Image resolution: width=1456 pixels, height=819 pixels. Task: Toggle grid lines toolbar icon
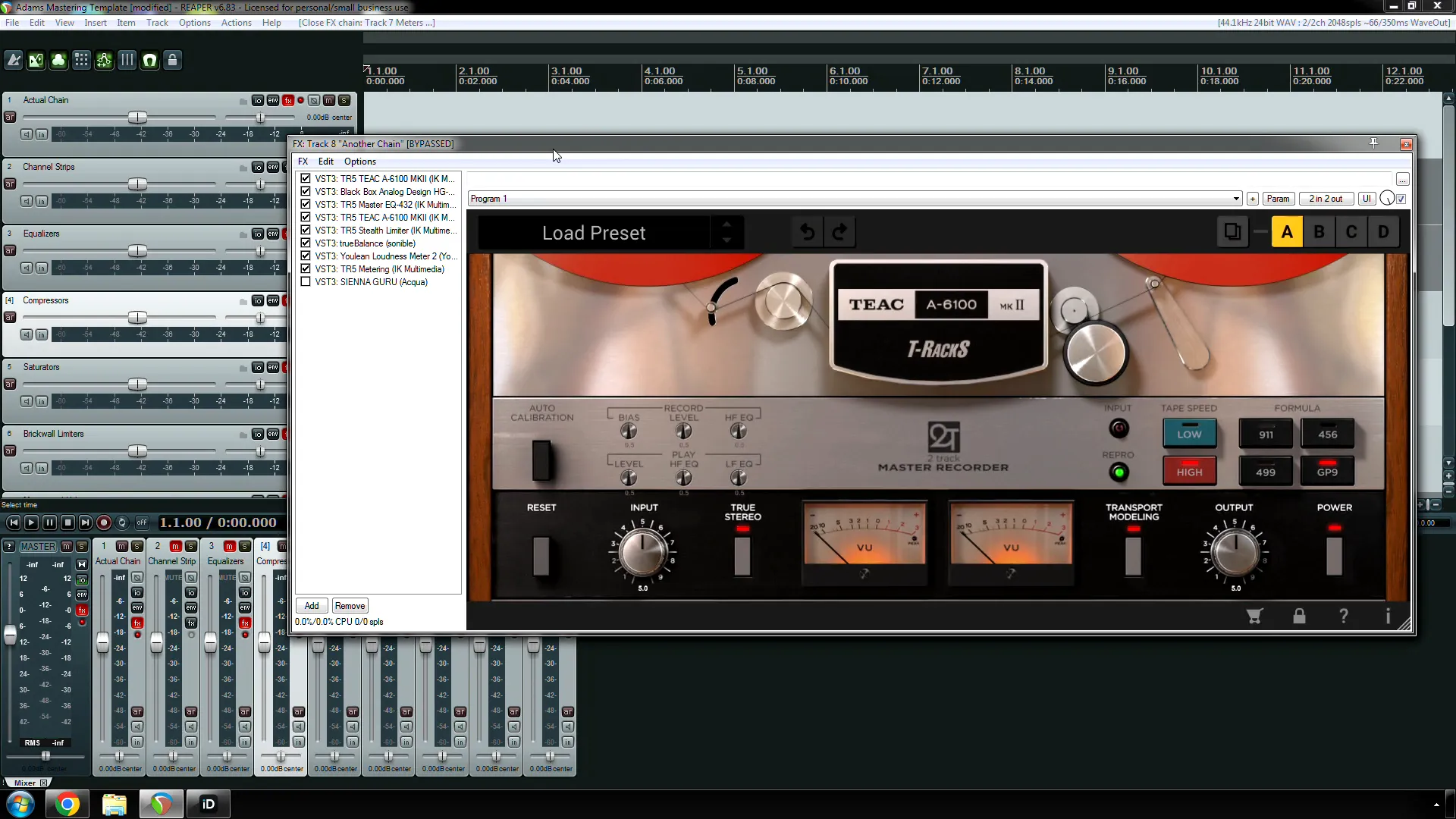pyautogui.click(x=81, y=60)
